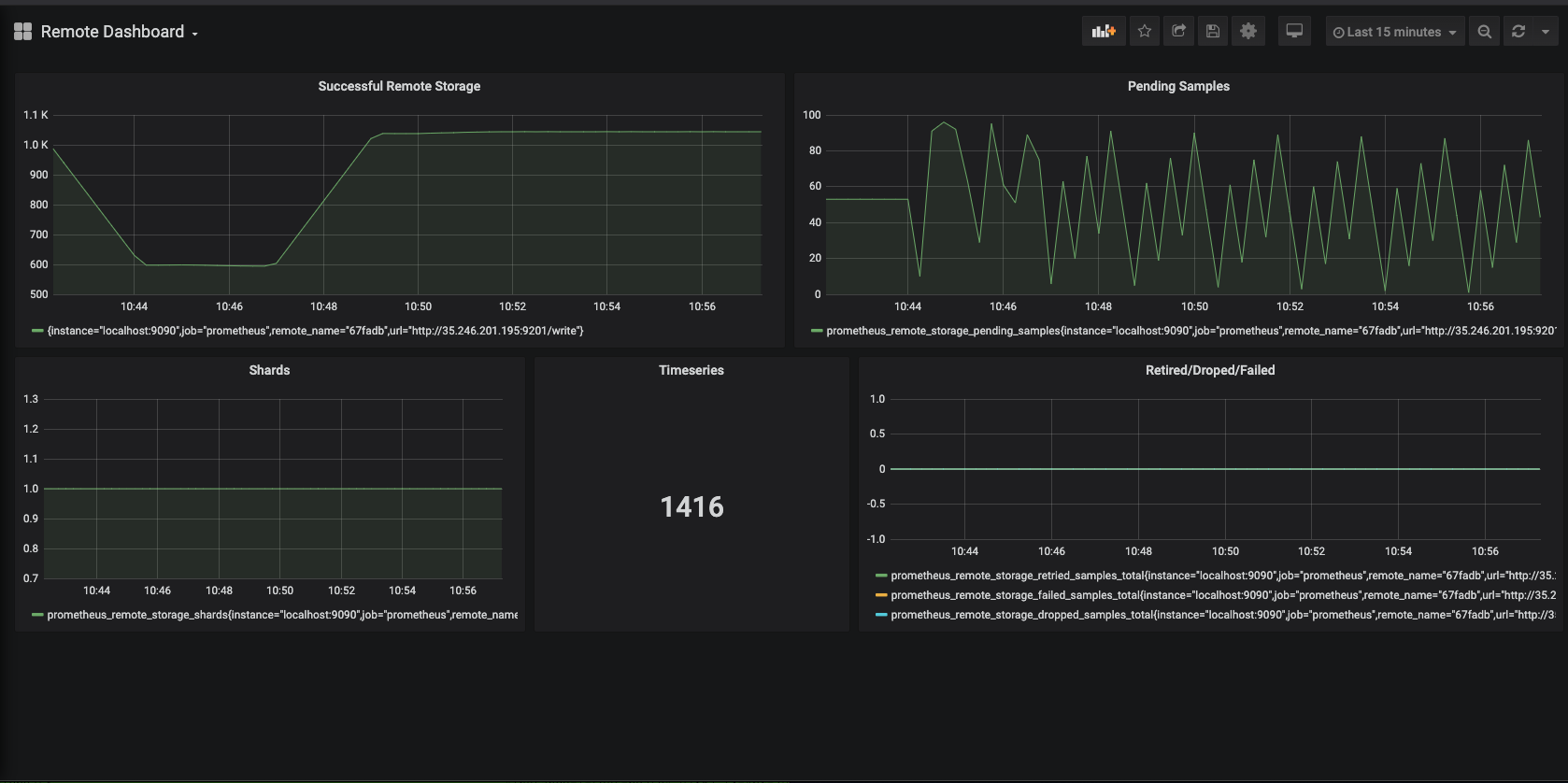Open Shards panel title menu
The image size is (1568, 783).
(269, 370)
